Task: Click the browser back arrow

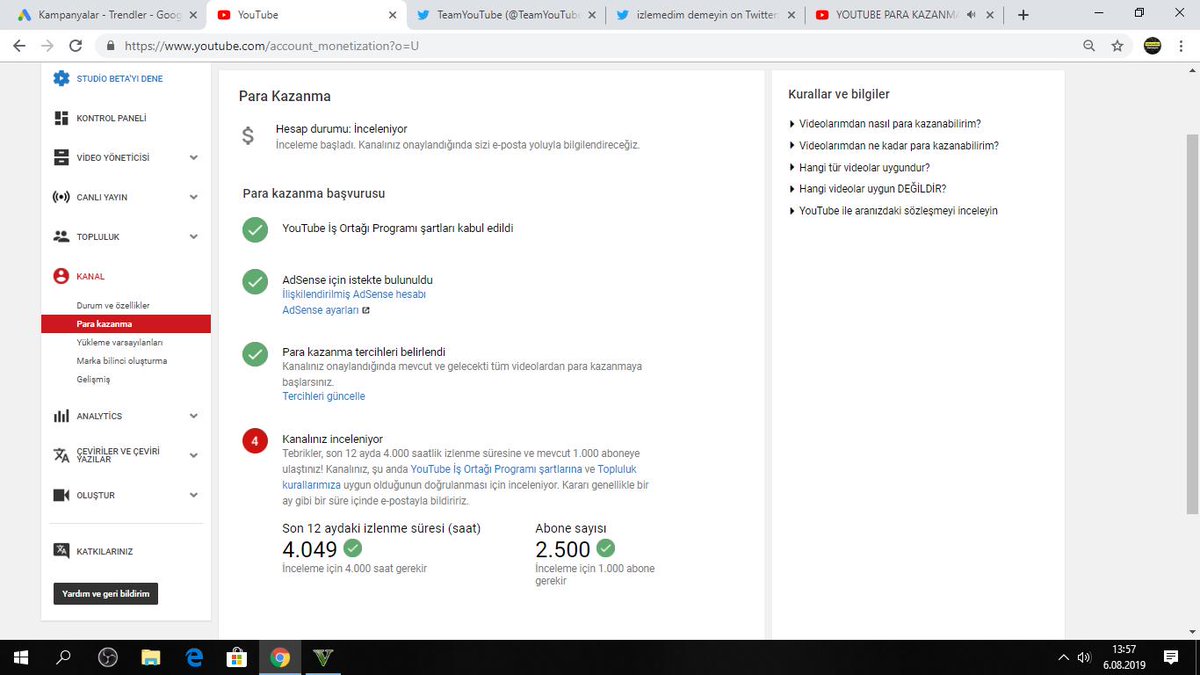Action: (18, 46)
